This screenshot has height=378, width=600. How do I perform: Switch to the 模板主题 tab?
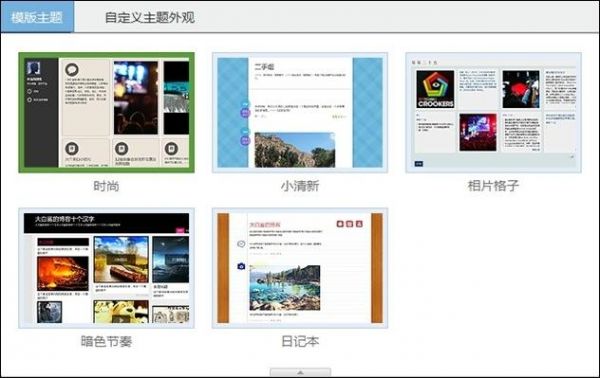coord(37,17)
